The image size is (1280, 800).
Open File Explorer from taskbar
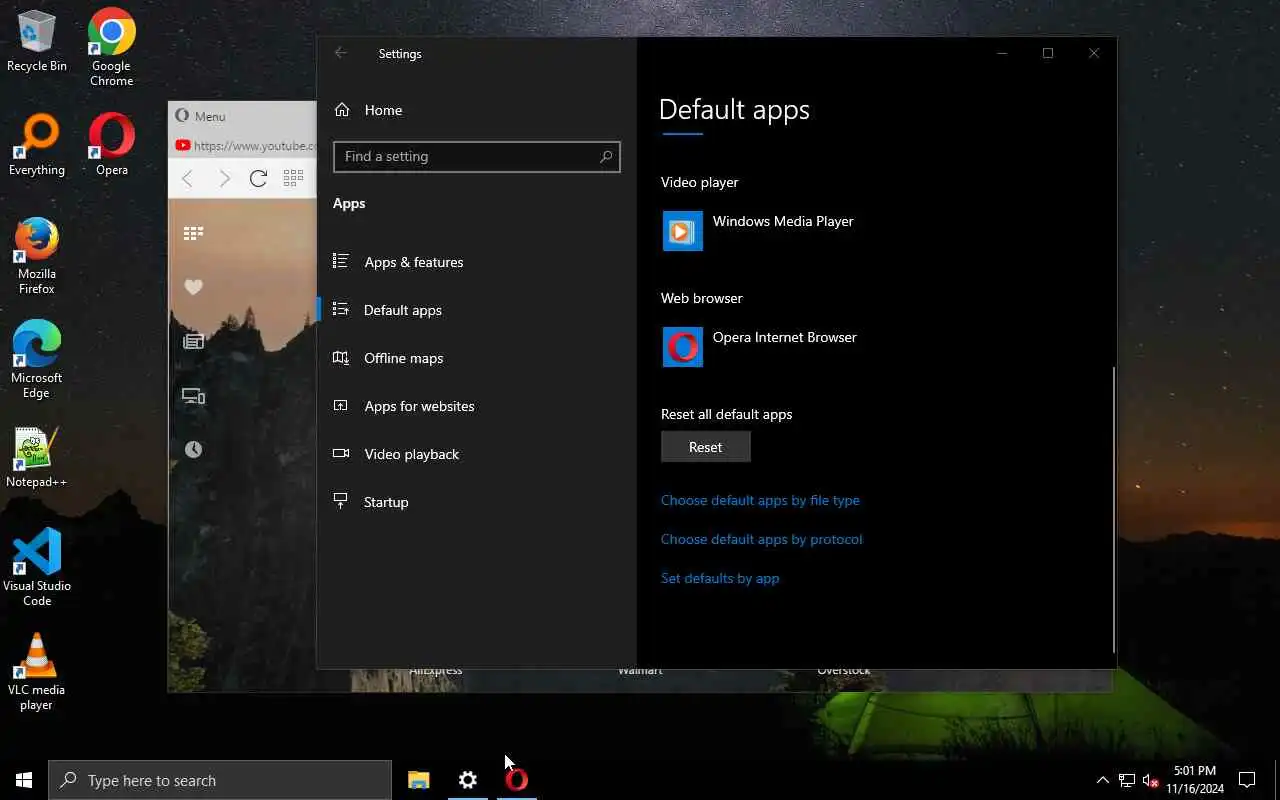coord(419,780)
